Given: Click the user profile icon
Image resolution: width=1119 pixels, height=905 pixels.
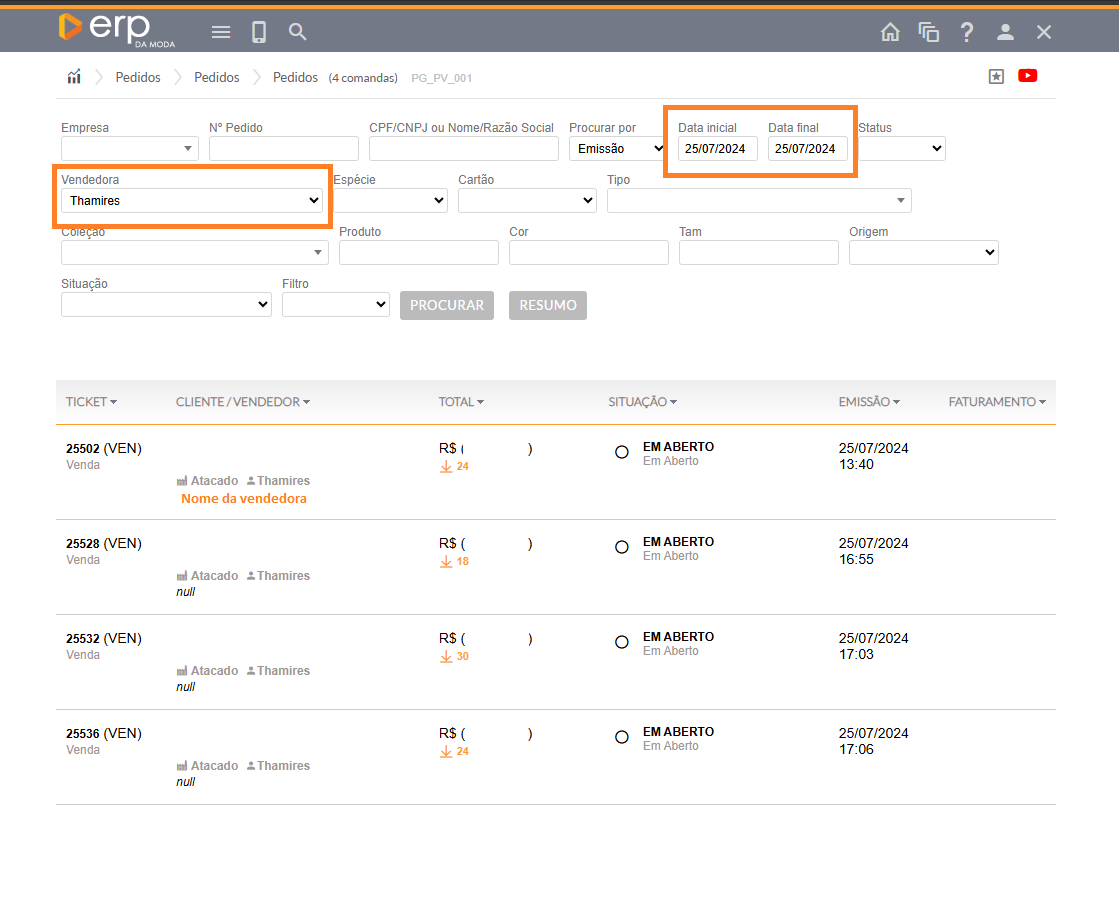Looking at the screenshot, I should (1005, 32).
